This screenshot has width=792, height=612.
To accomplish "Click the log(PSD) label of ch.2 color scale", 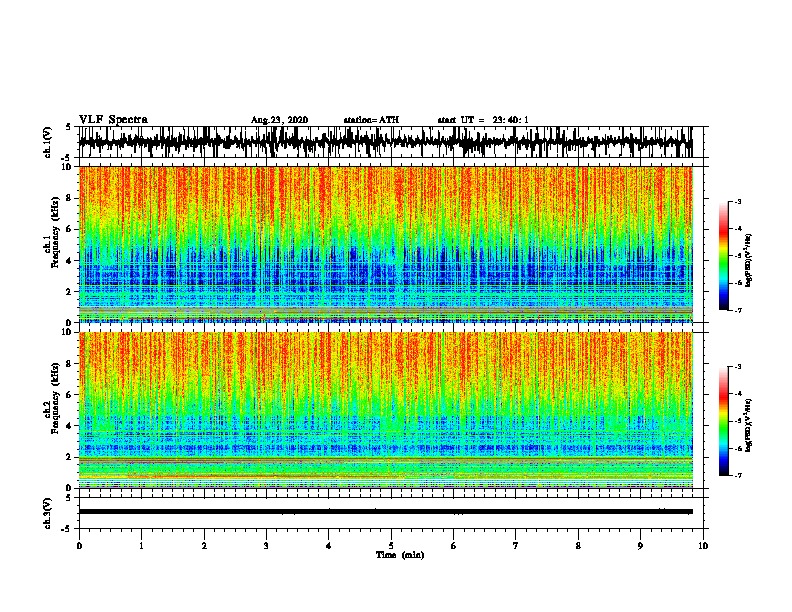I will coord(748,426).
